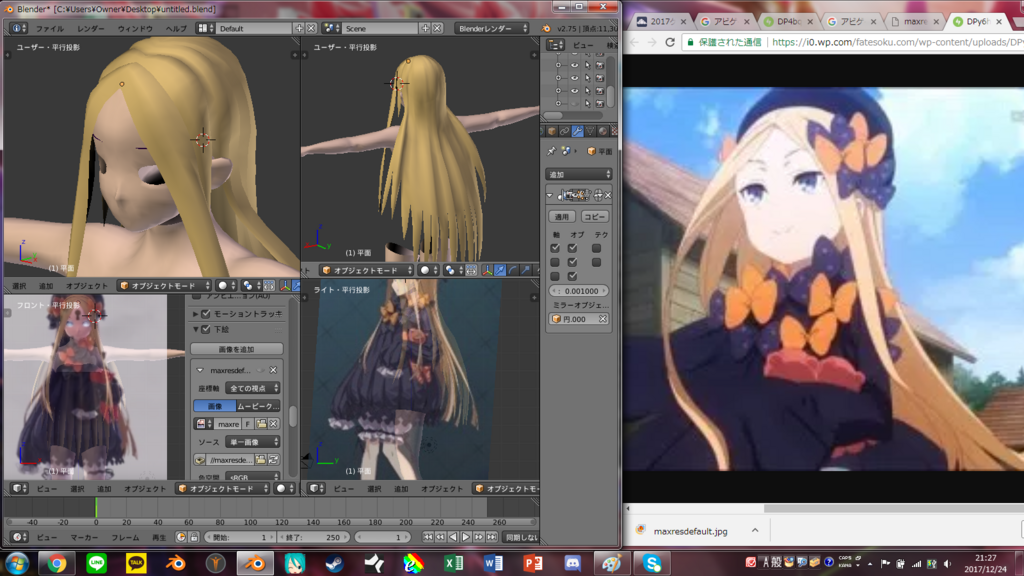The image size is (1024, 576).
Task: Open the ウィンドウ menu in Blender
Action: tap(135, 29)
